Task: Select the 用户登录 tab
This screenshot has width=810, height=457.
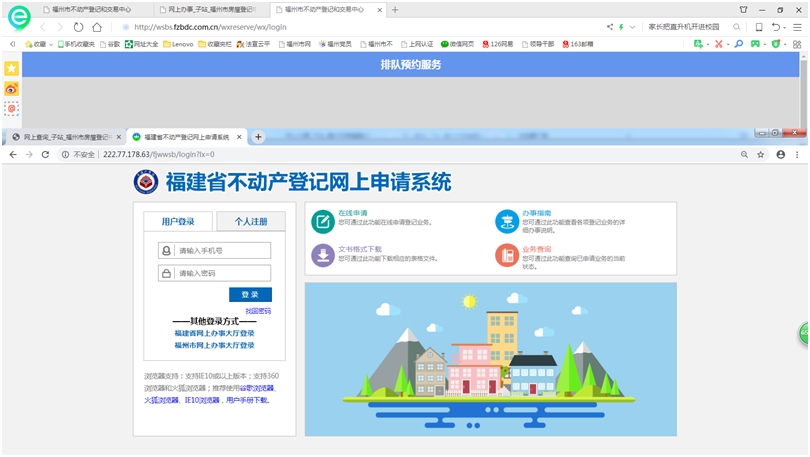Action: click(x=178, y=222)
